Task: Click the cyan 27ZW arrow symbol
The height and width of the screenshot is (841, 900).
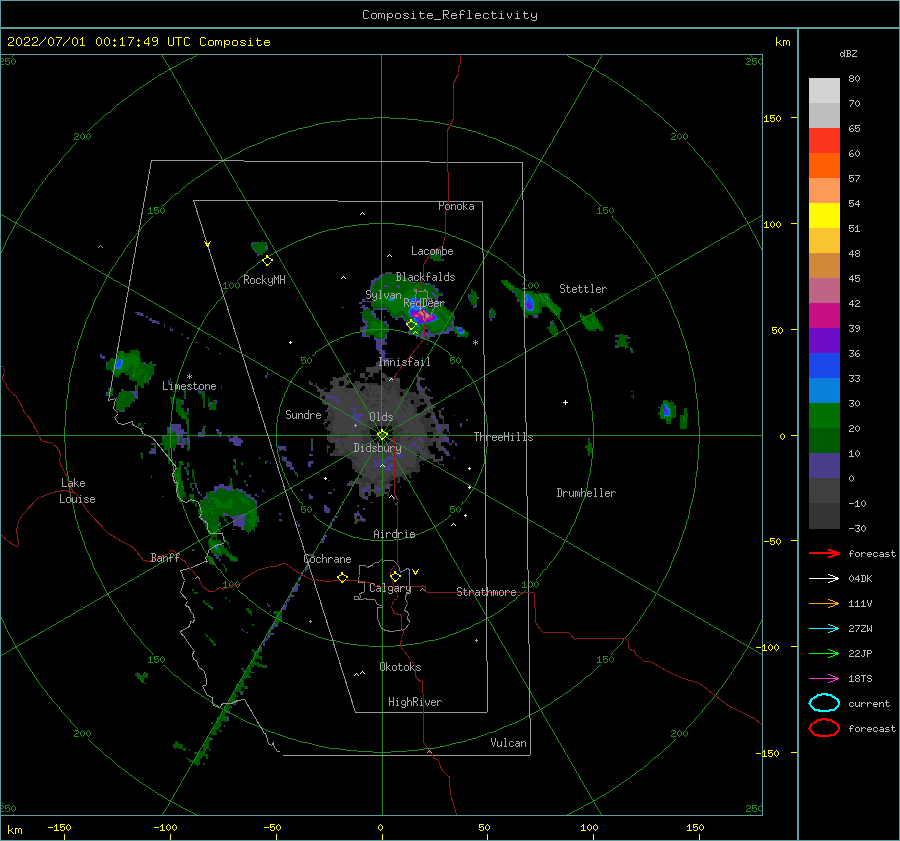Action: 824,628
